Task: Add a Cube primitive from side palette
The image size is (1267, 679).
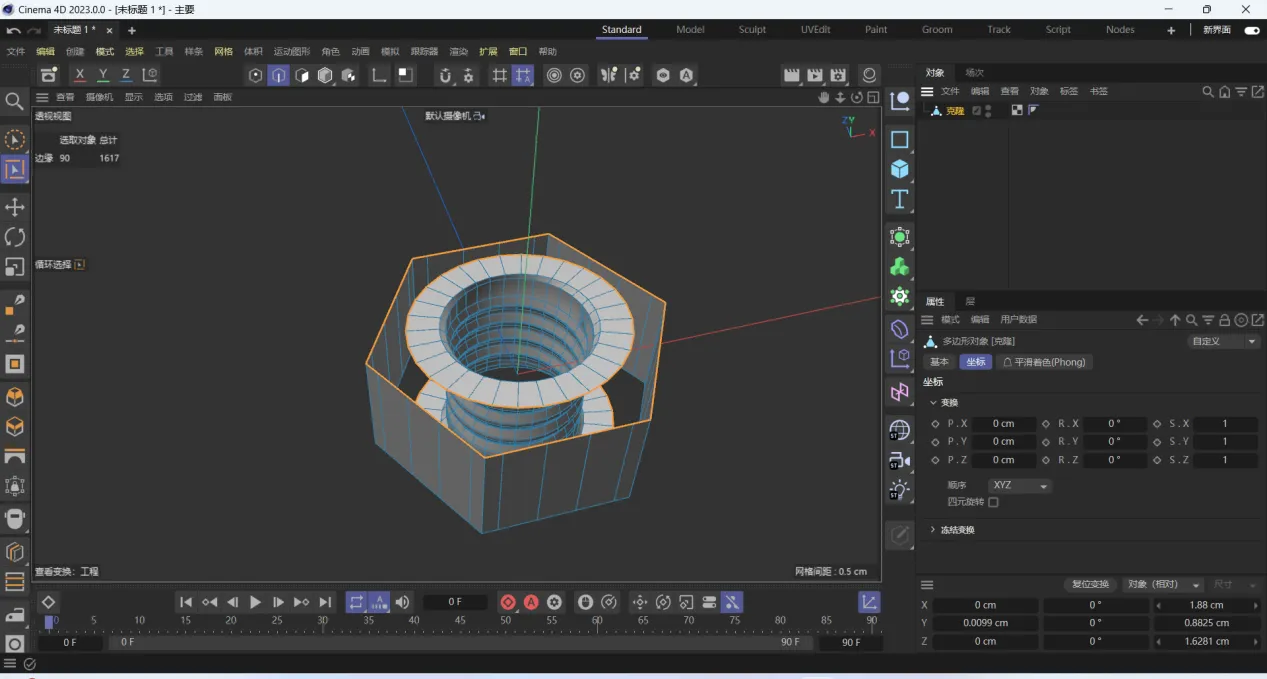Action: (x=900, y=169)
